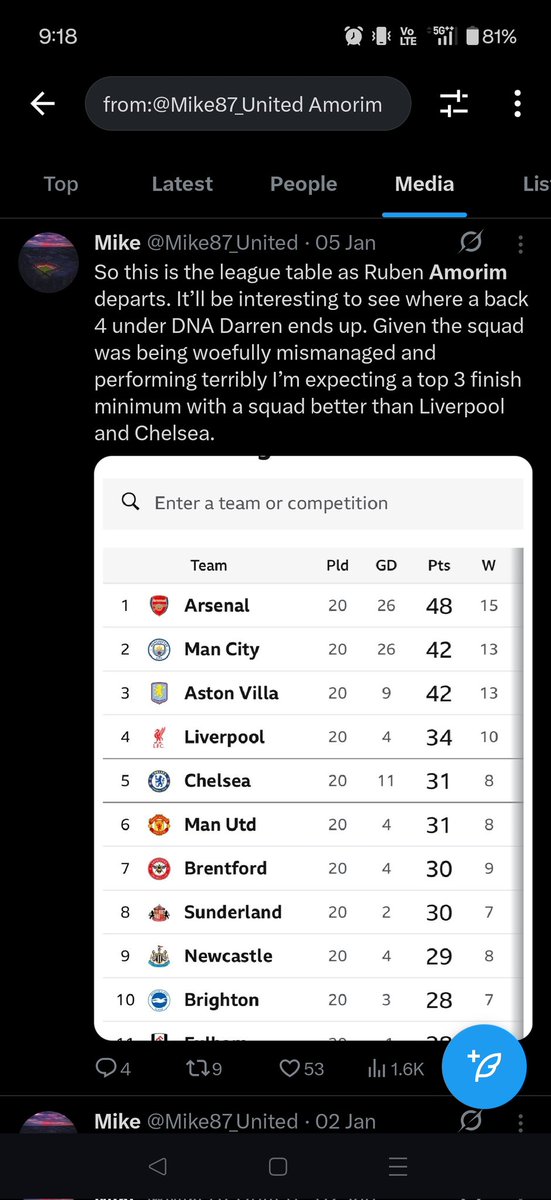Viewport: 551px width, 1200px height.
Task: Switch to the Top tab
Action: 61,184
